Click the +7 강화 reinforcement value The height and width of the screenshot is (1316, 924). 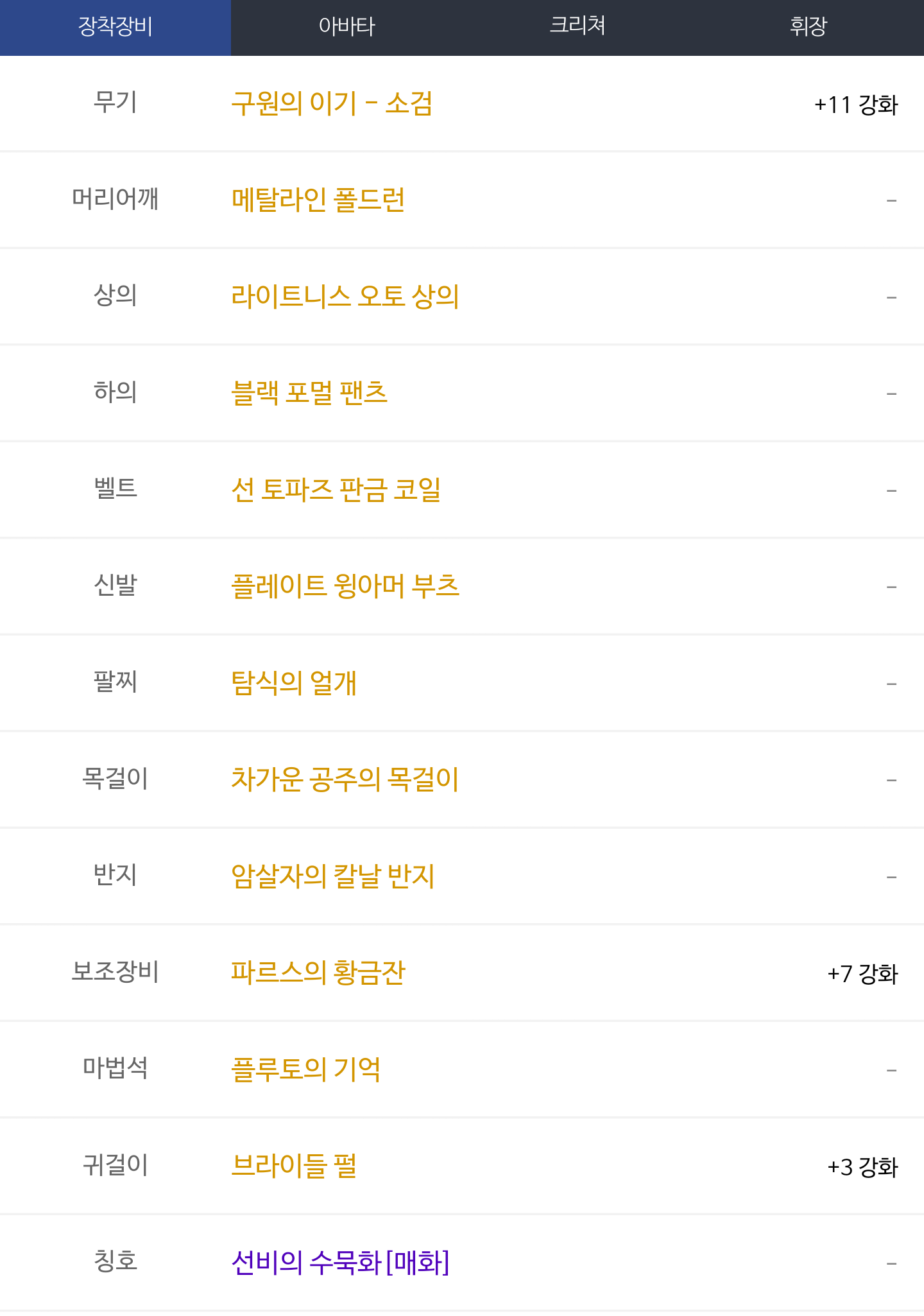[862, 974]
